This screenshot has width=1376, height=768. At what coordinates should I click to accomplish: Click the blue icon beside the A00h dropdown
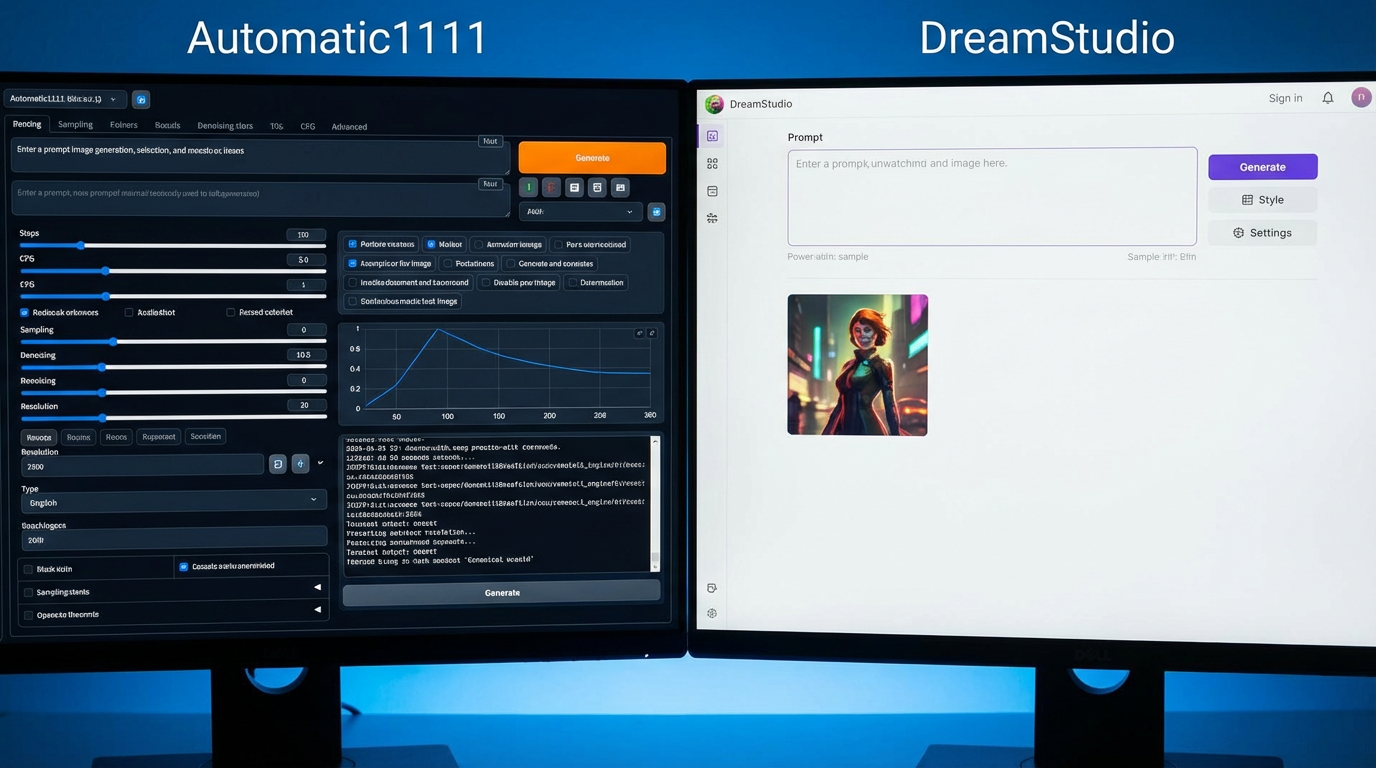(656, 212)
